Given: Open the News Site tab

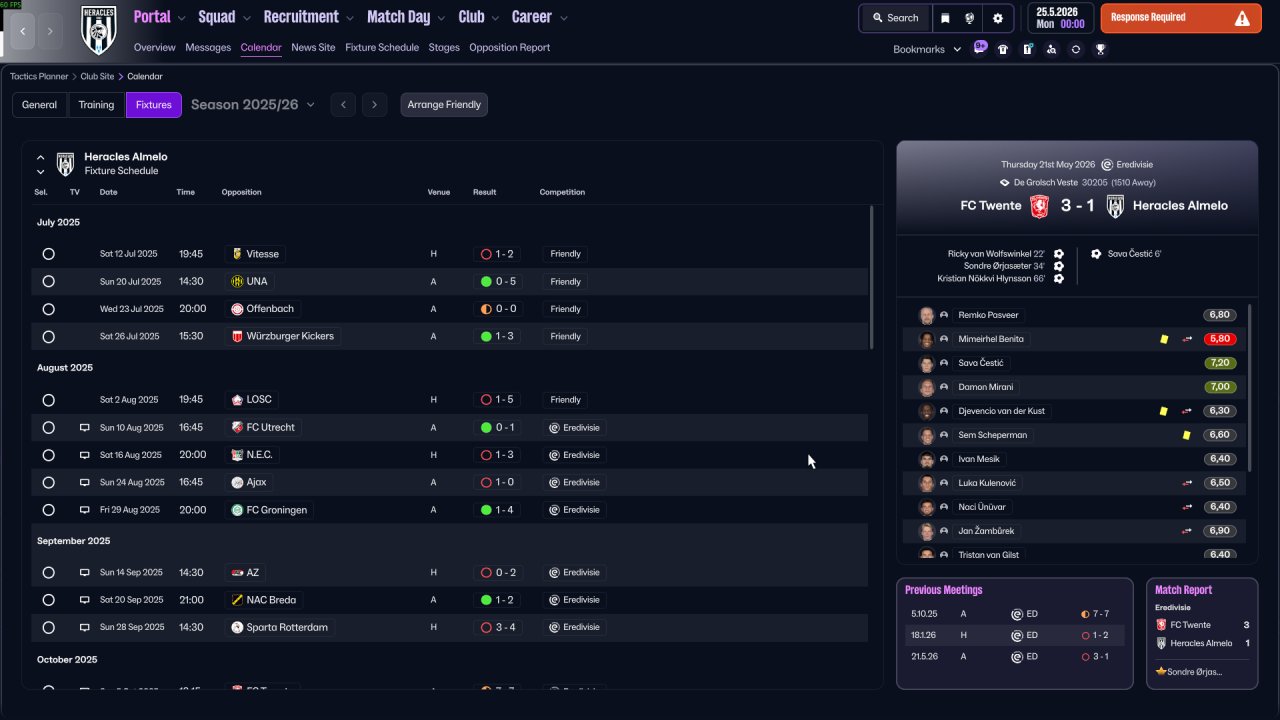Looking at the screenshot, I should pyautogui.click(x=313, y=47).
